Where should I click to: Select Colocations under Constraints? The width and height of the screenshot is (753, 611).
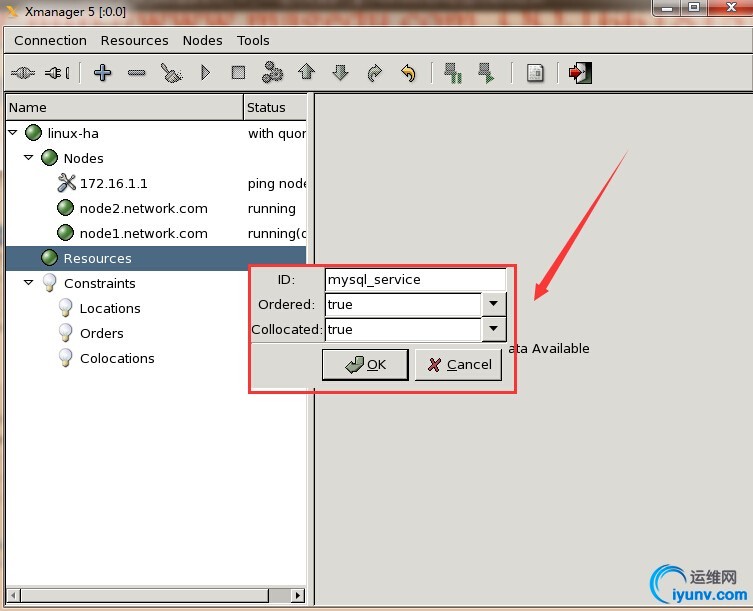coord(117,358)
